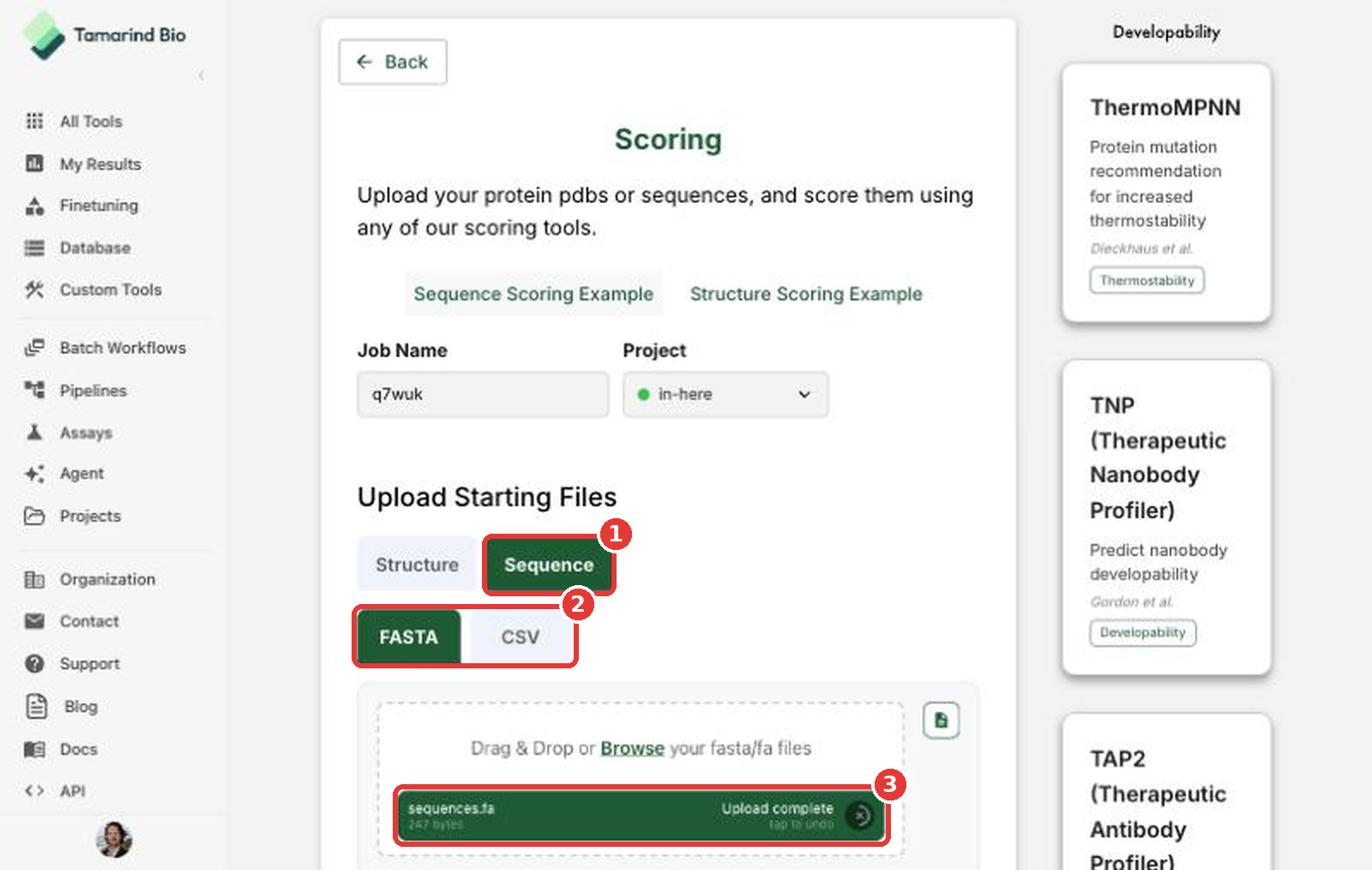This screenshot has width=1372, height=870.
Task: Undo upload of sequences.fa
Action: [x=860, y=815]
